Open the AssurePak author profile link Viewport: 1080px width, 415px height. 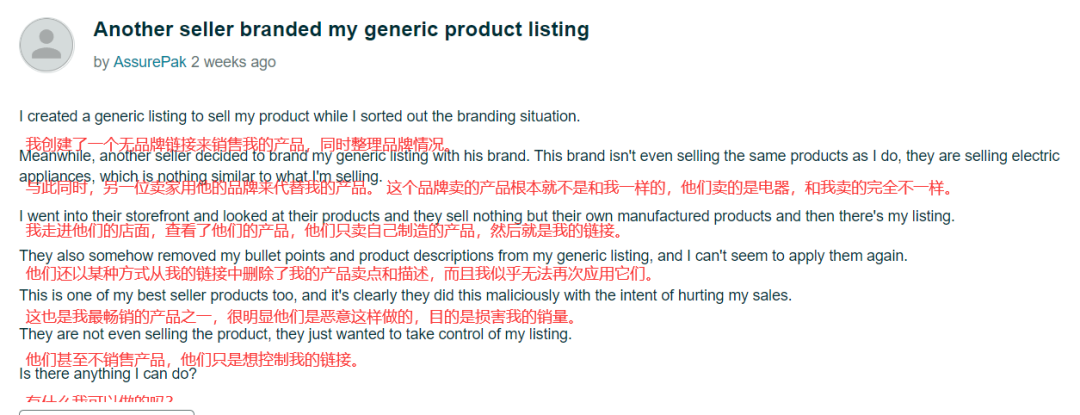click(150, 62)
